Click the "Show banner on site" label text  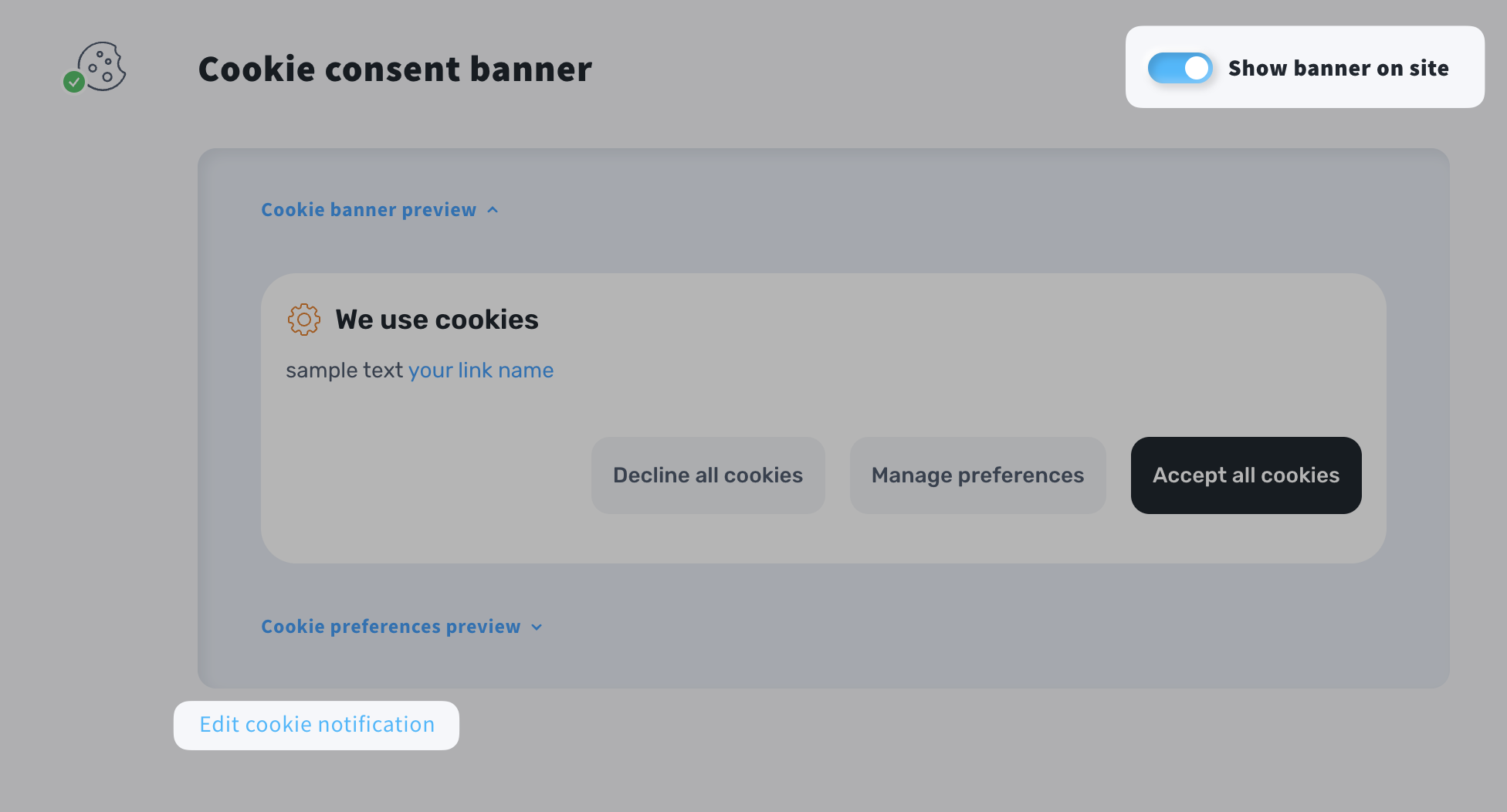tap(1338, 68)
